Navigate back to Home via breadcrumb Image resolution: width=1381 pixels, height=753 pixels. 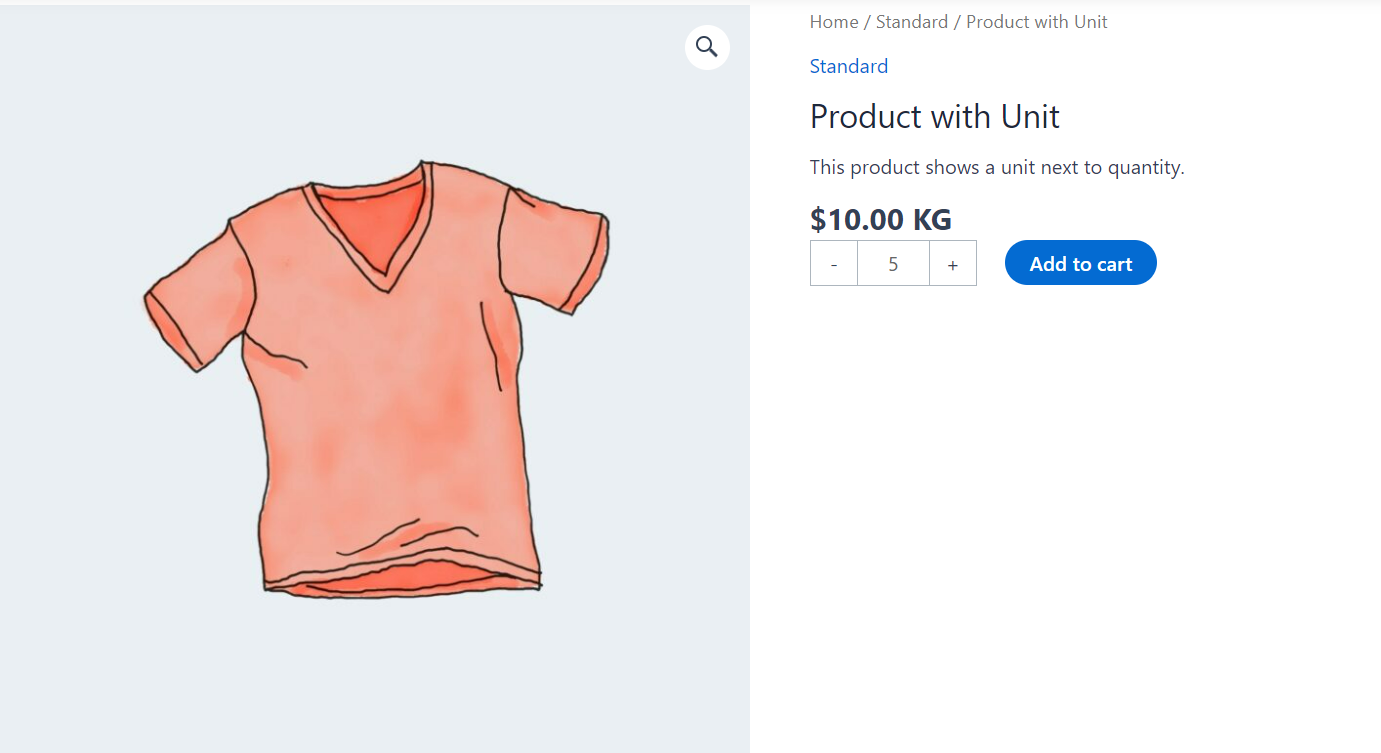[832, 21]
